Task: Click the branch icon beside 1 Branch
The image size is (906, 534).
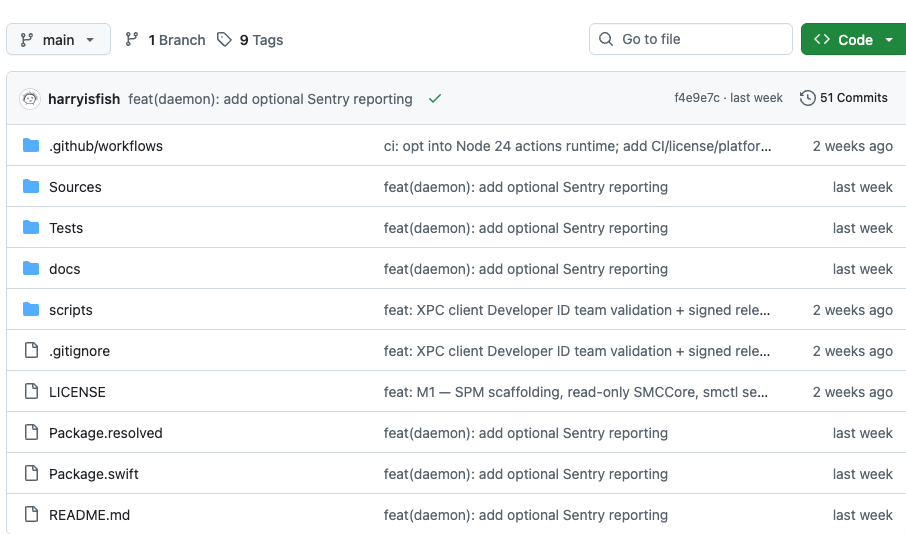Action: (132, 39)
